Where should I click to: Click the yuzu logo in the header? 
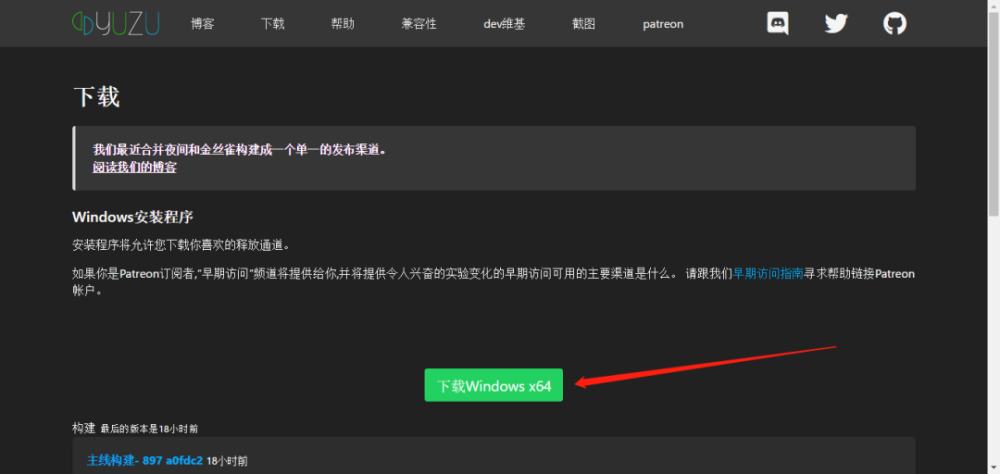pos(115,24)
